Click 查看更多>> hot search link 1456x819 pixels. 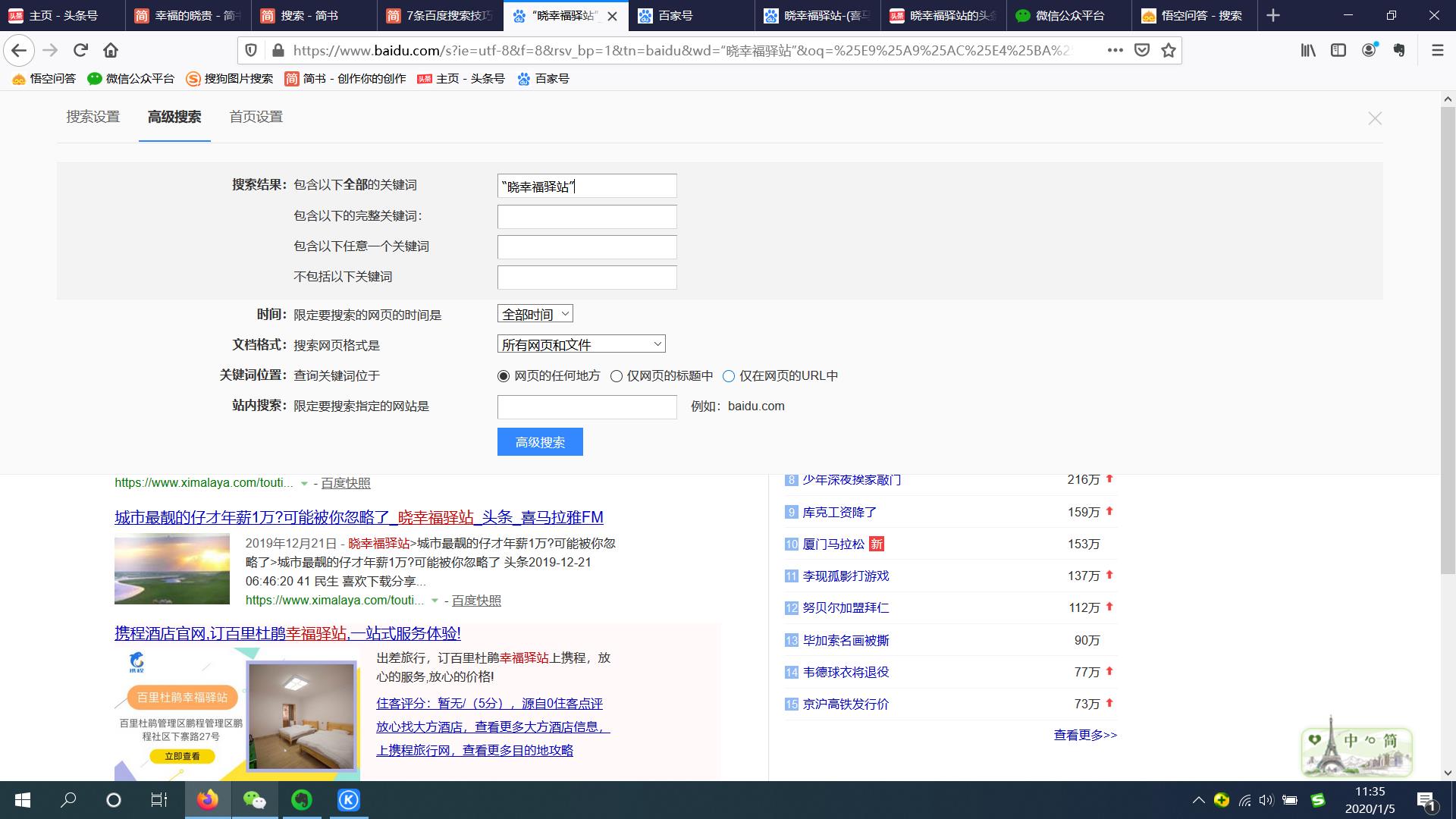[x=1085, y=735]
